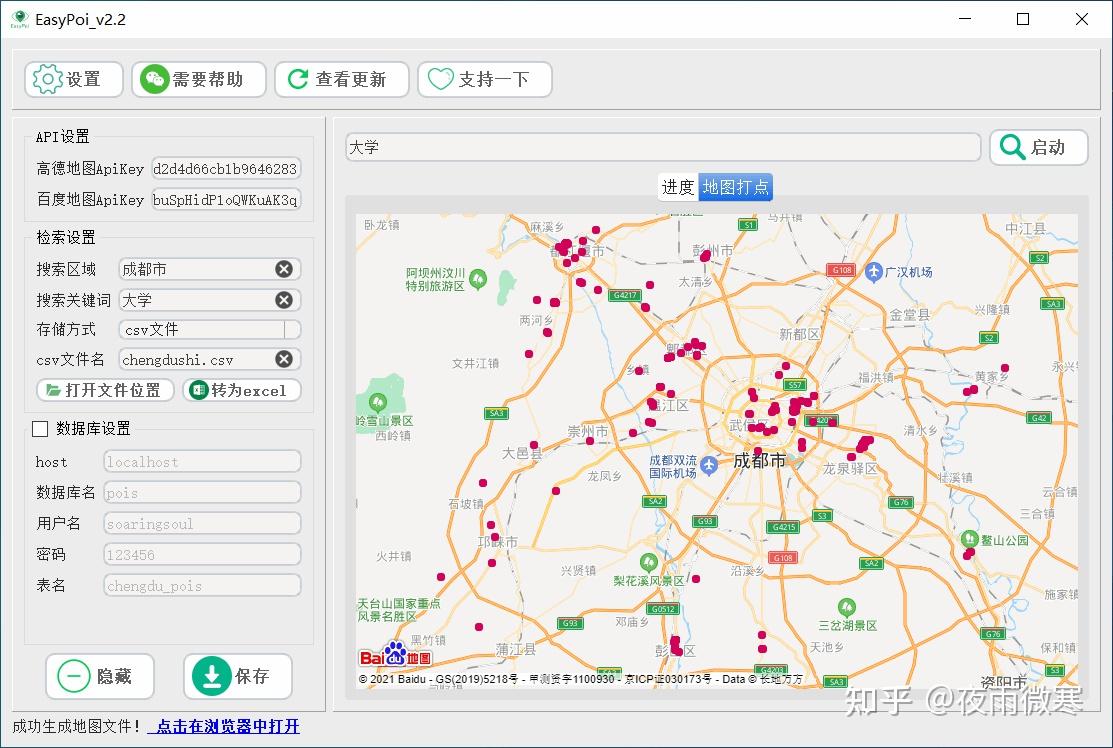The image size is (1113, 748).
Task: Click the 鳌山公园 park icon on map
Action: [970, 539]
